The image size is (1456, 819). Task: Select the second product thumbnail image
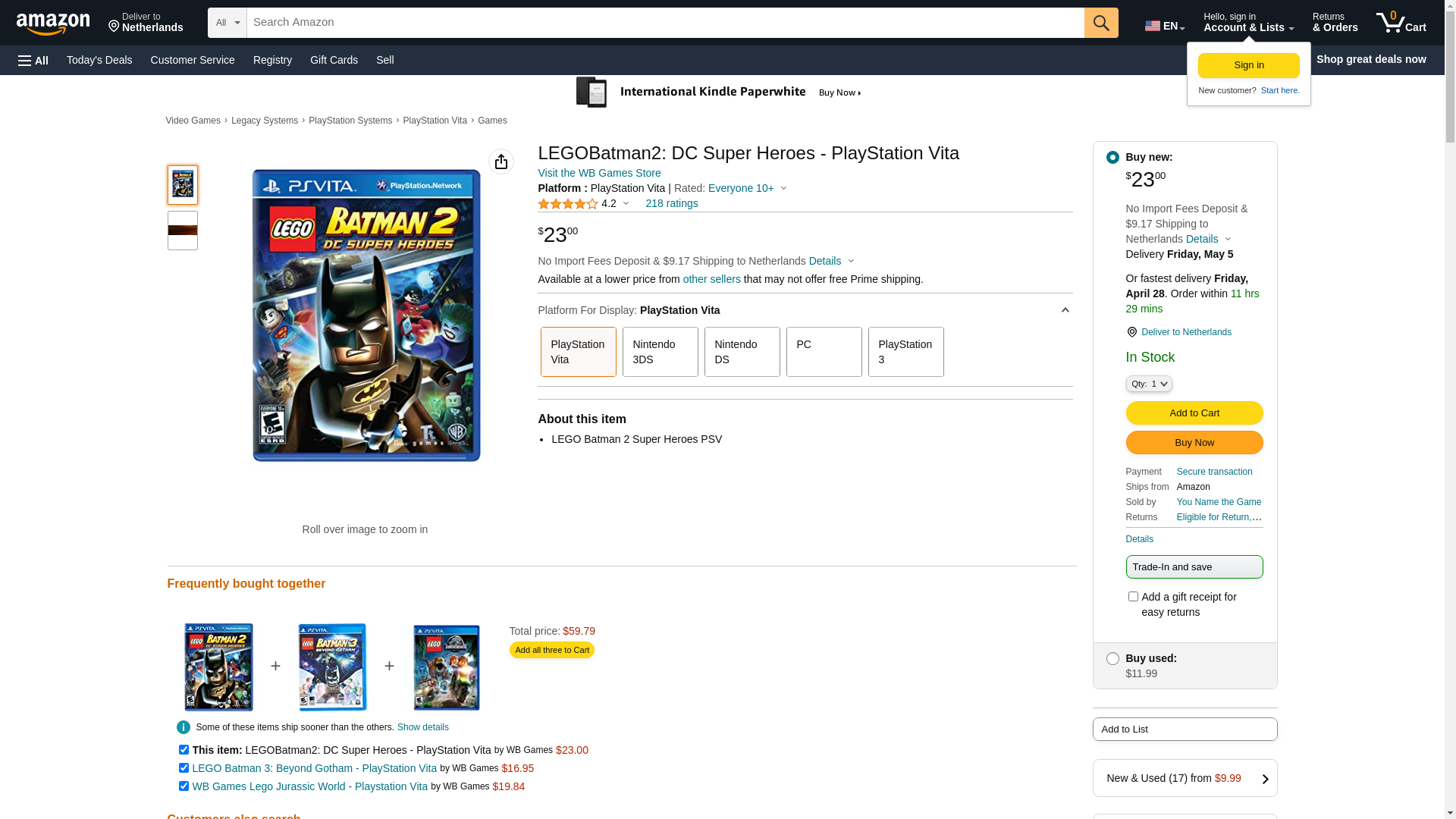pyautogui.click(x=183, y=231)
